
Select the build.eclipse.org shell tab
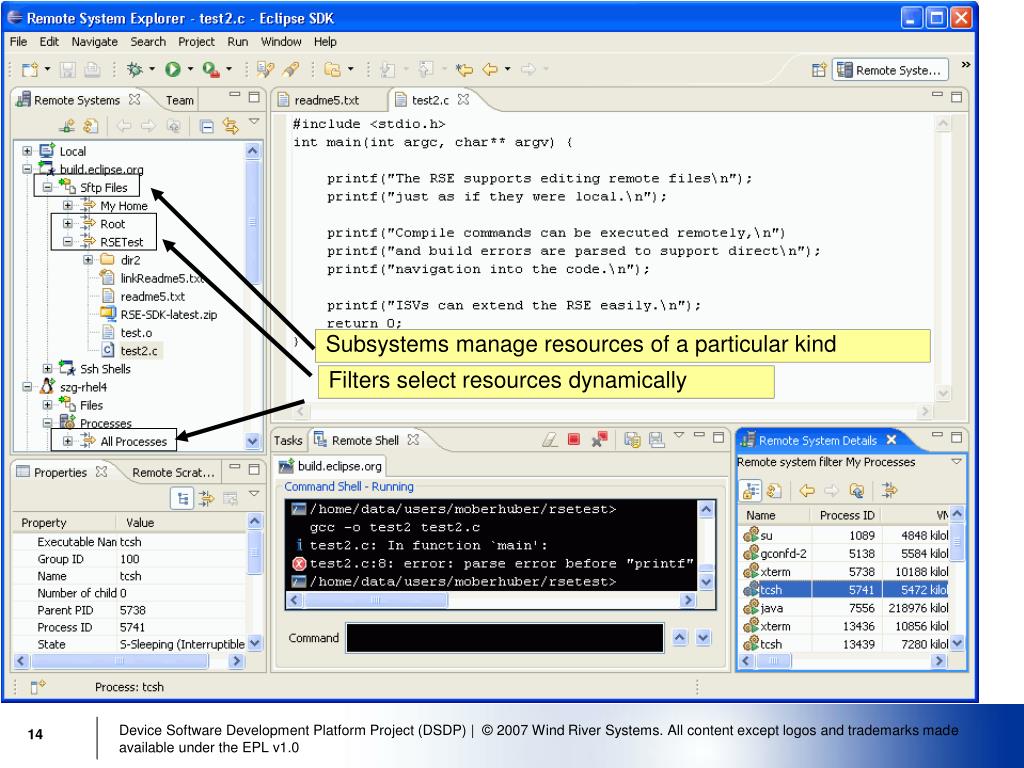click(331, 466)
